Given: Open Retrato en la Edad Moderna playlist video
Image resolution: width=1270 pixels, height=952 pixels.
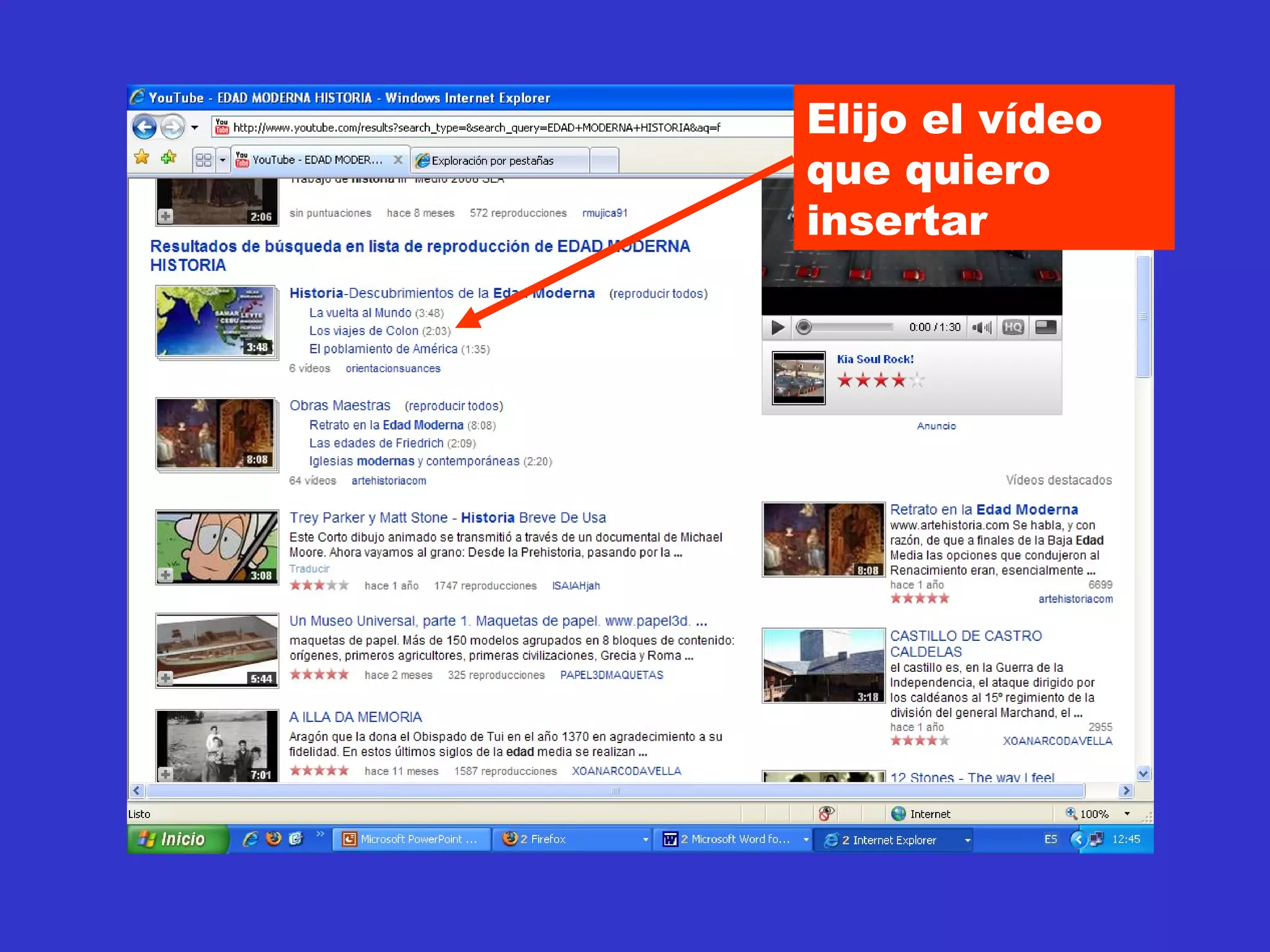Looking at the screenshot, I should tap(386, 425).
